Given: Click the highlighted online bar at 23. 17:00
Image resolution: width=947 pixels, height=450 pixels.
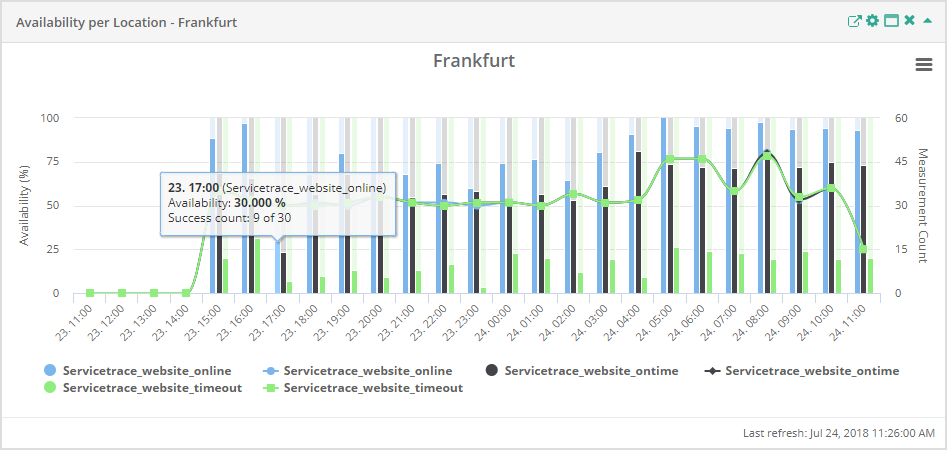Looking at the screenshot, I should coord(277,267).
